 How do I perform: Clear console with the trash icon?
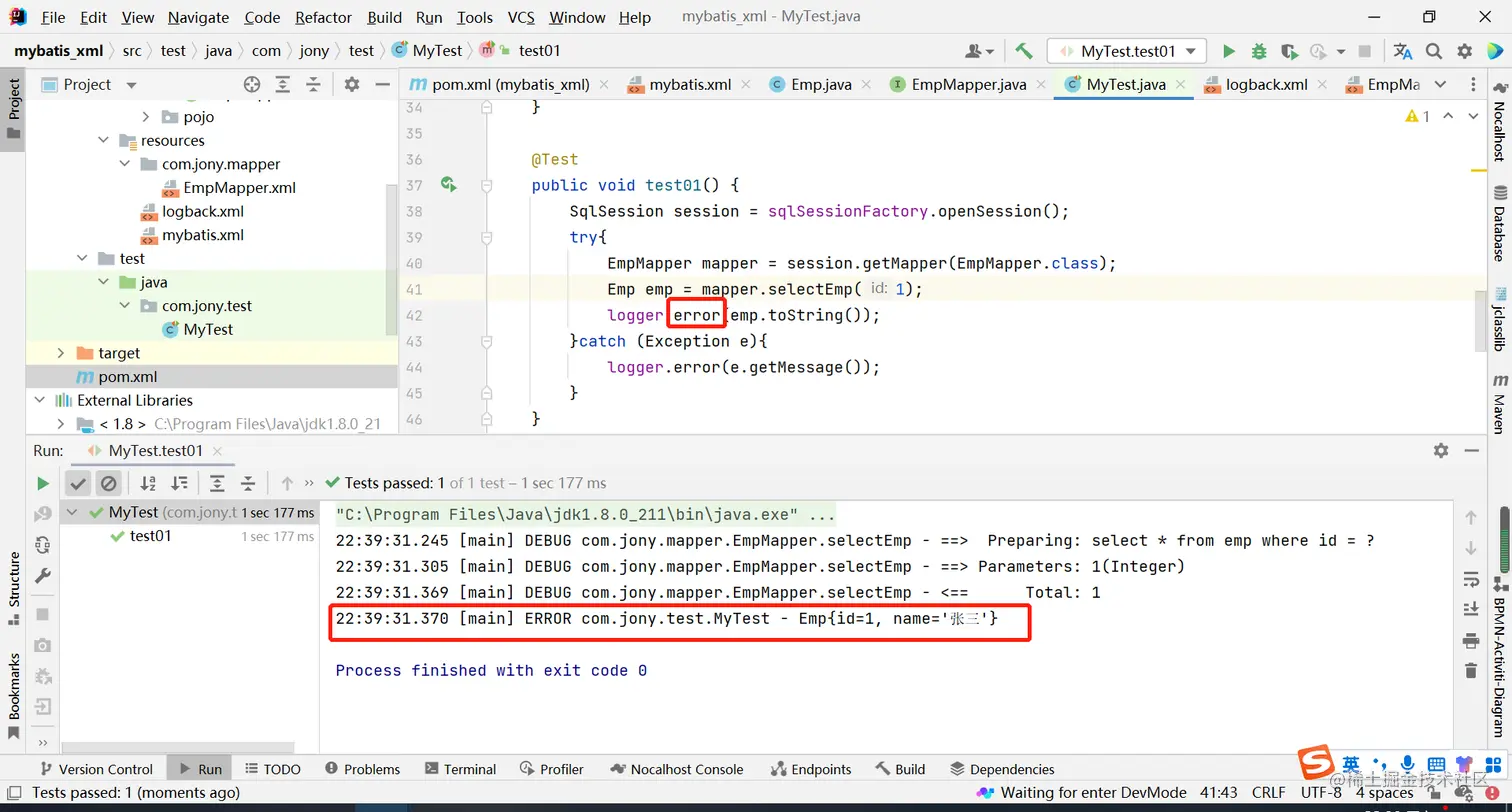pos(1470,671)
